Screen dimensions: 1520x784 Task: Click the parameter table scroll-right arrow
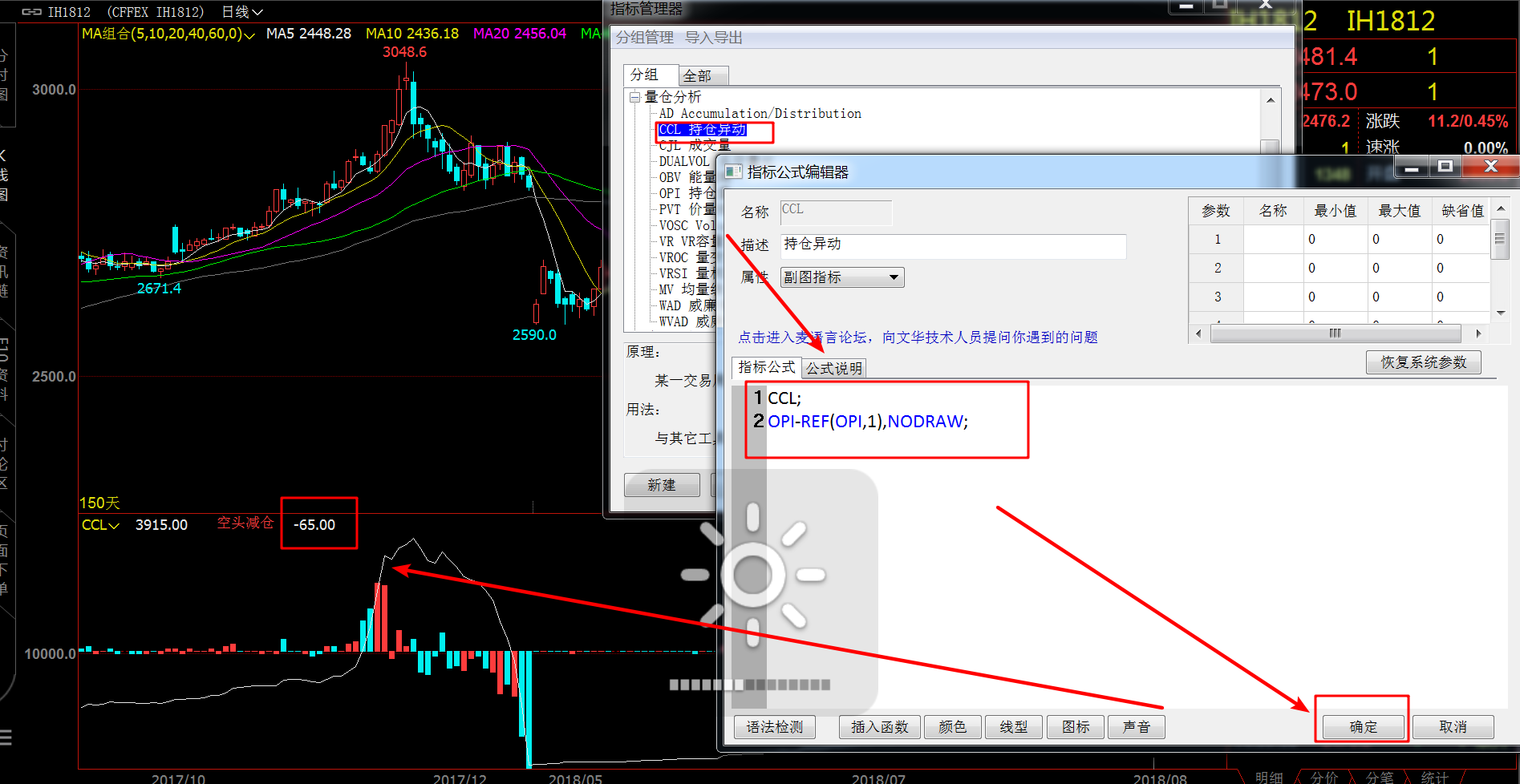point(1478,333)
